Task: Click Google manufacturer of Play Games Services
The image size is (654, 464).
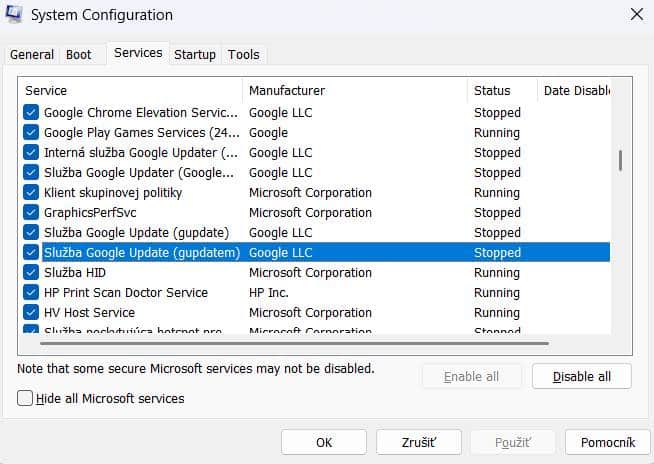Action: point(268,133)
